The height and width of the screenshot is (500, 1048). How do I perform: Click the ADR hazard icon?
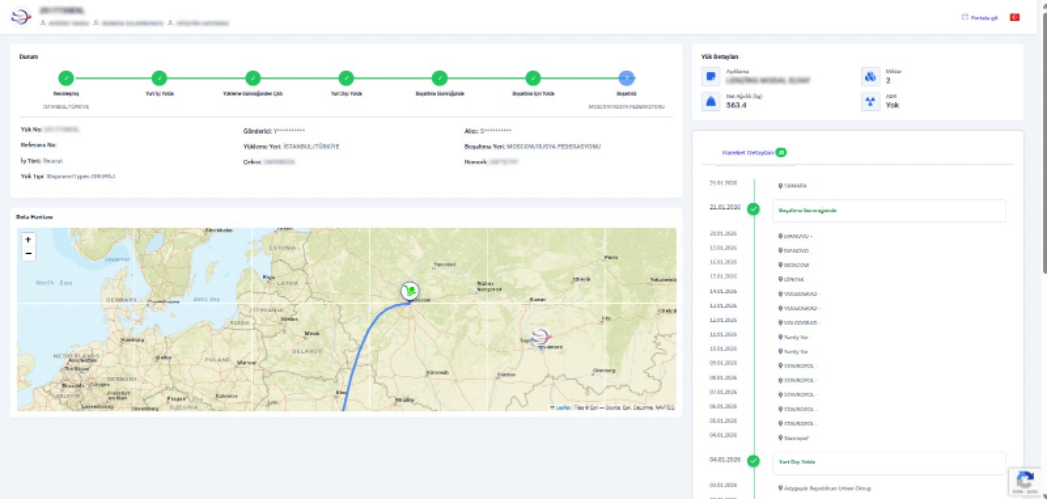coord(869,101)
